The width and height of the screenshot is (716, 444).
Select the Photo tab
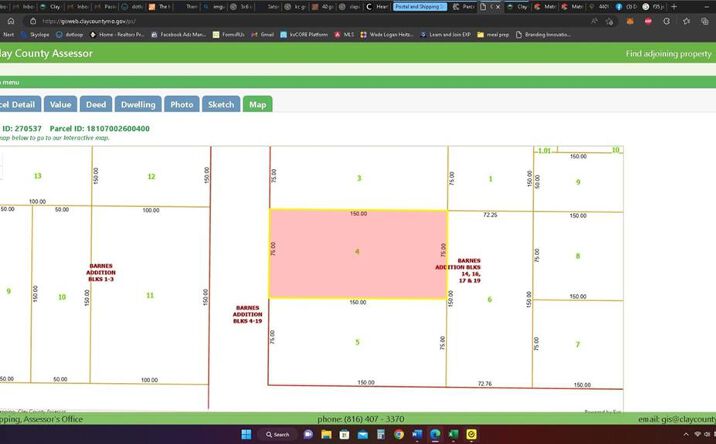[x=182, y=104]
